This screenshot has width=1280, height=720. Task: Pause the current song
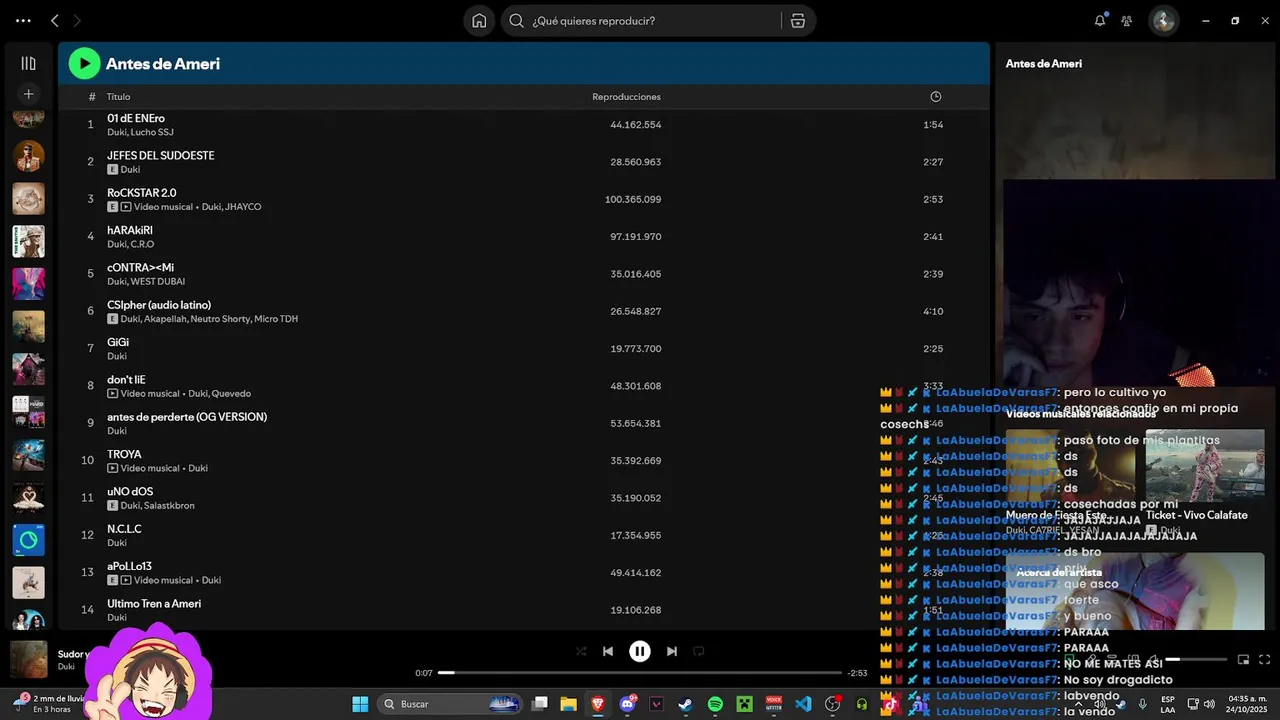click(x=640, y=651)
